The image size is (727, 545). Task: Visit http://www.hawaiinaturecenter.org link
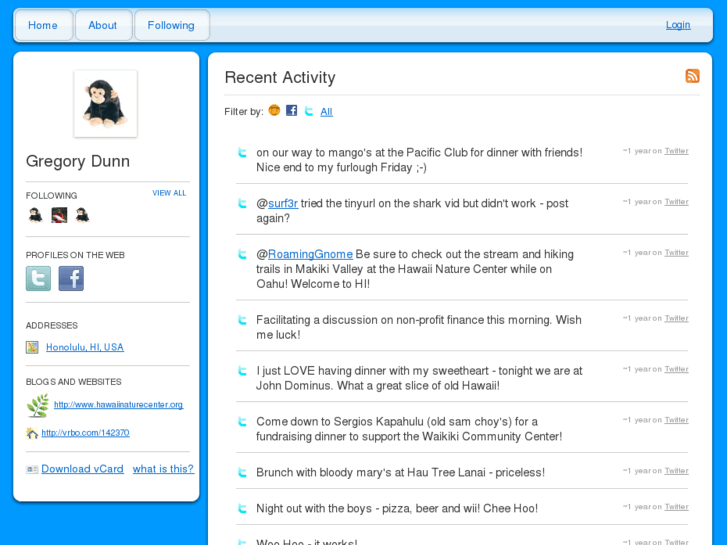119,404
